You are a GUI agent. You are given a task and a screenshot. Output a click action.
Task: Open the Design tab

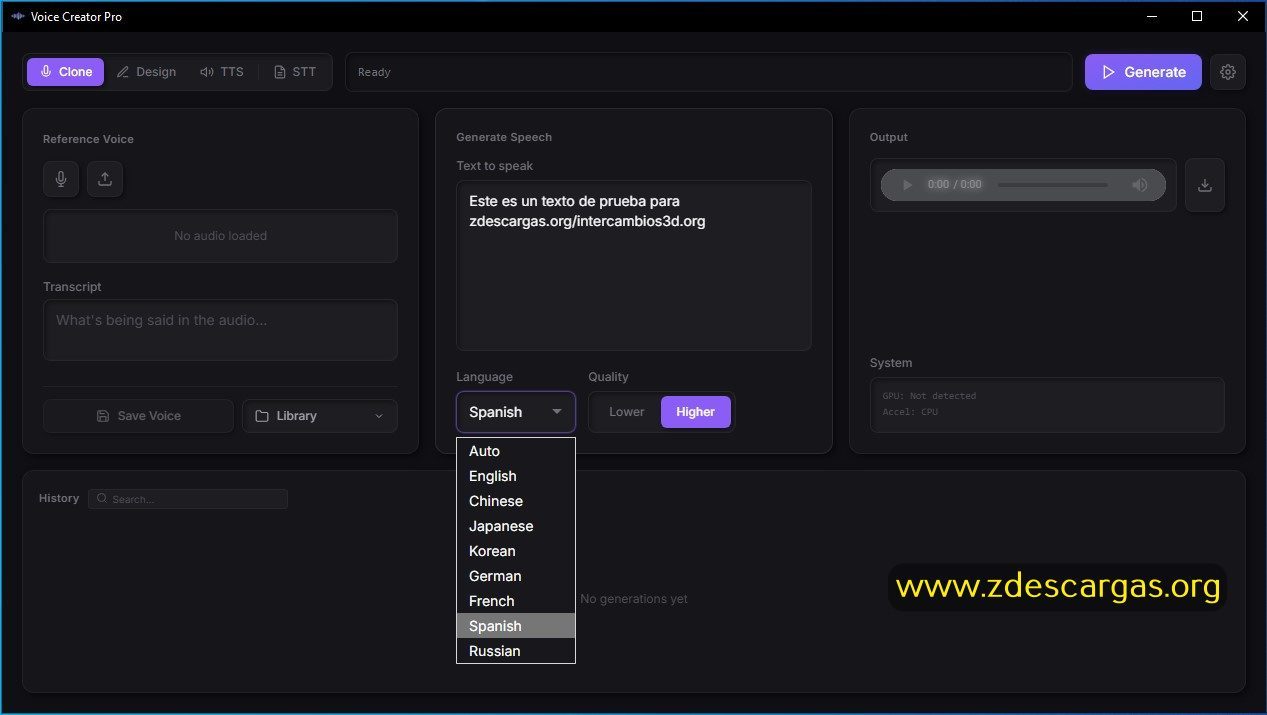[x=146, y=72]
